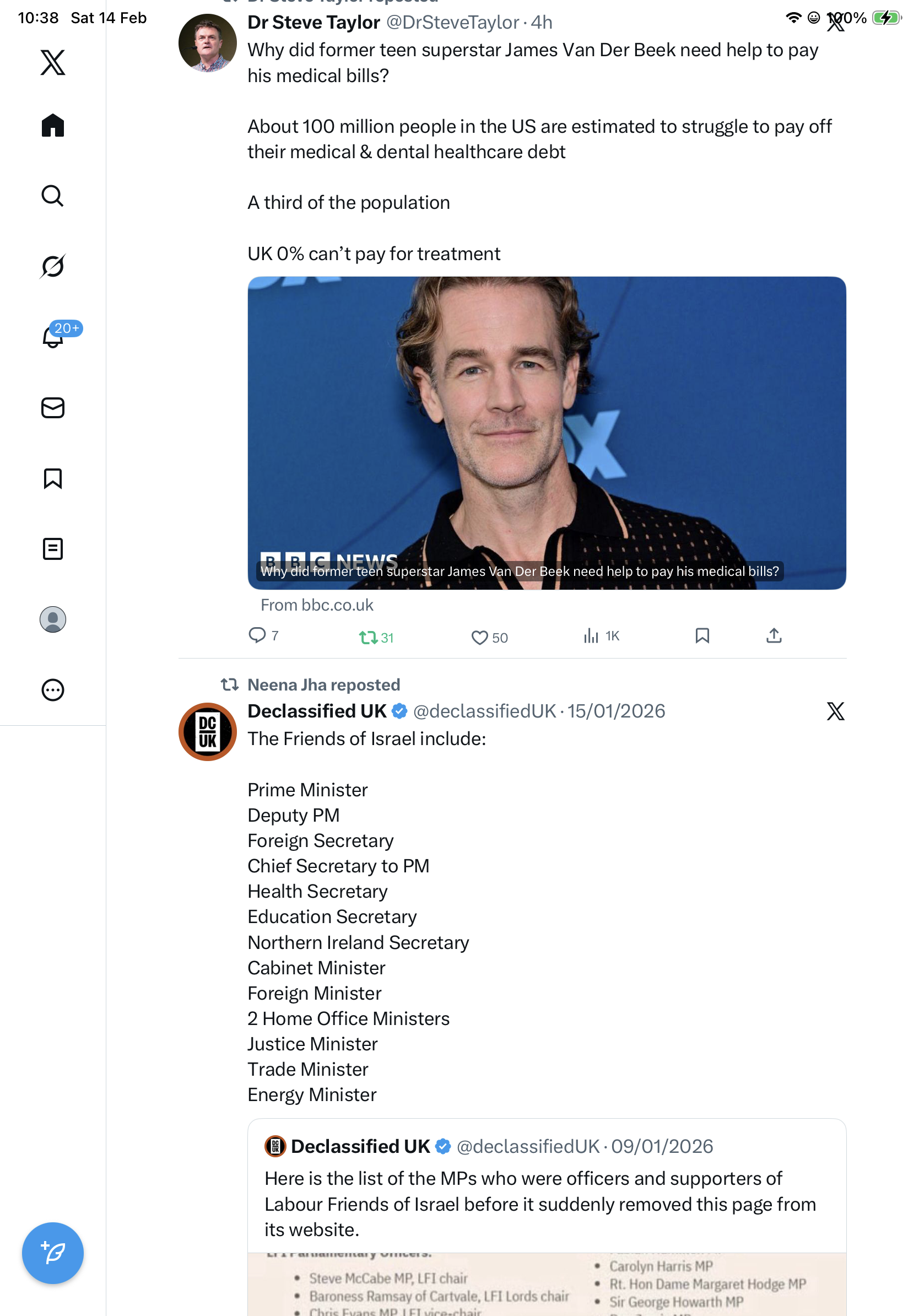
Task: Reply to Dr Steve Taylor's post
Action: 263,635
